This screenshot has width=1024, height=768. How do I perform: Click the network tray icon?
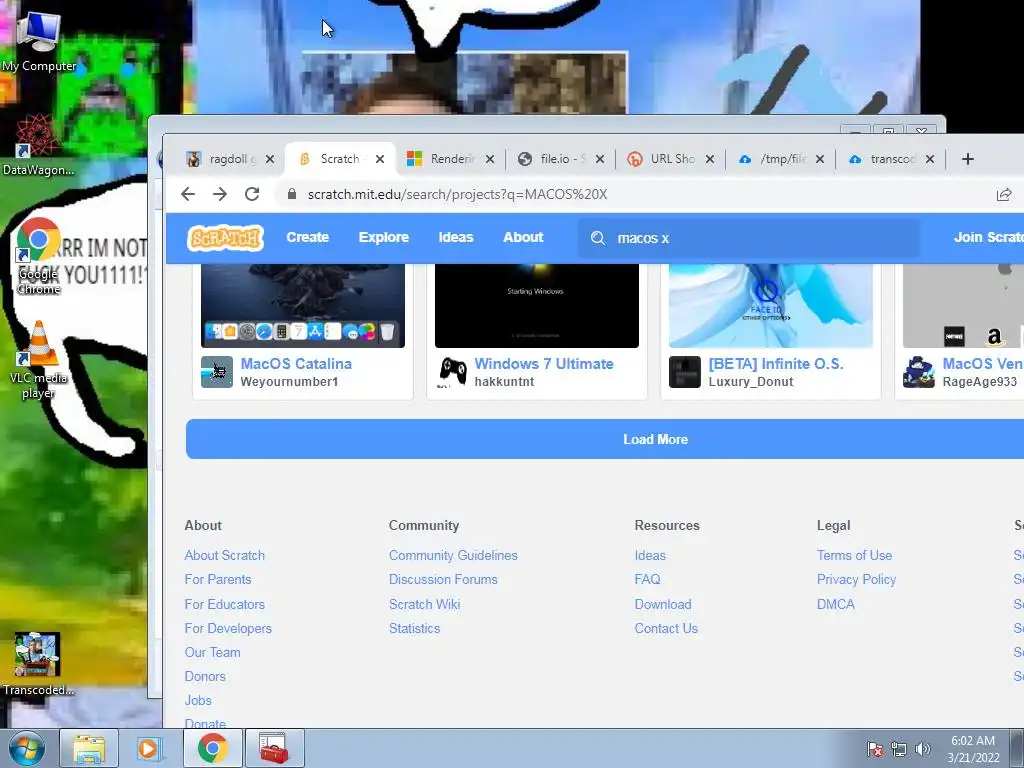pyautogui.click(x=899, y=749)
